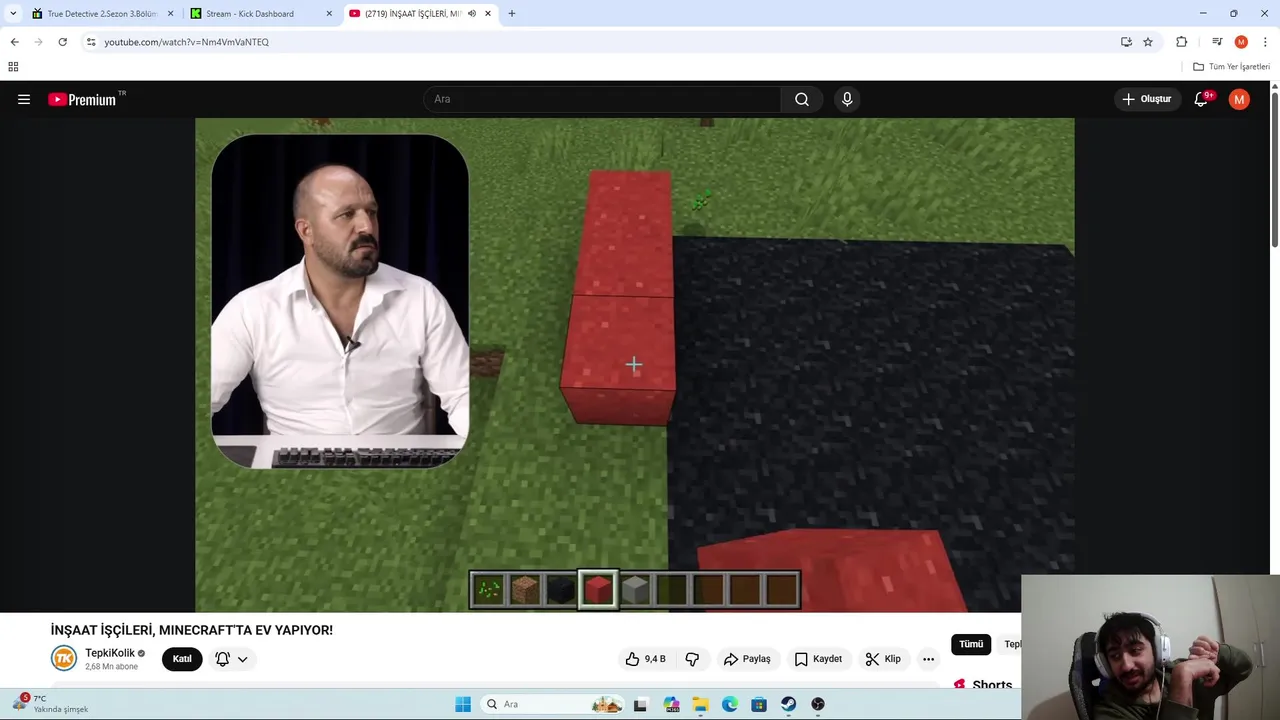Dislike the video with thumbs down
The image size is (1280, 720).
(692, 659)
